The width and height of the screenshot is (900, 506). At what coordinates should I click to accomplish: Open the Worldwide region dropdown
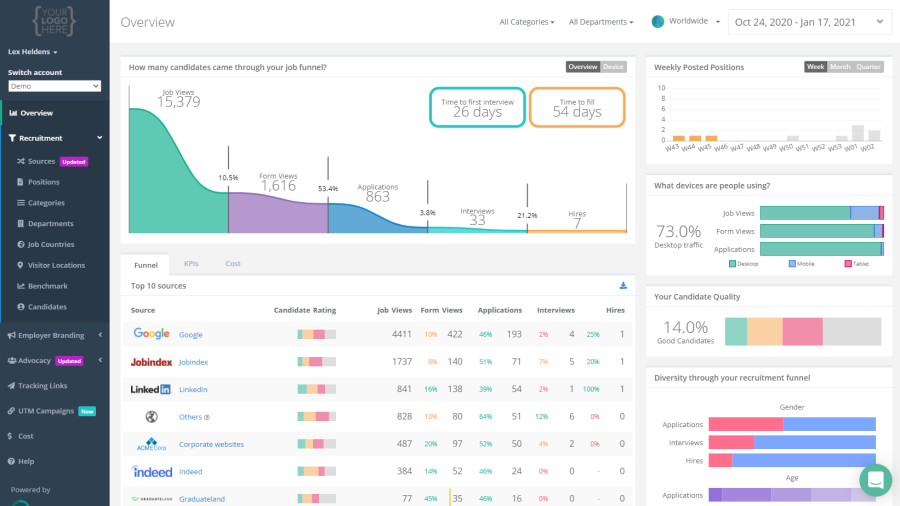pyautogui.click(x=686, y=21)
